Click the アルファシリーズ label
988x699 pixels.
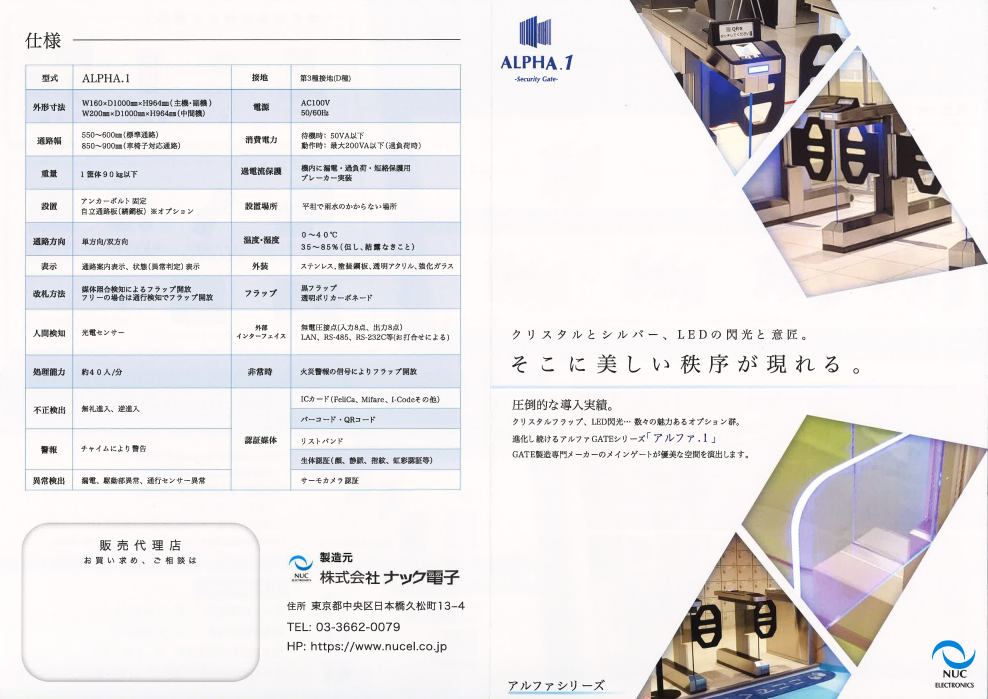point(556,686)
